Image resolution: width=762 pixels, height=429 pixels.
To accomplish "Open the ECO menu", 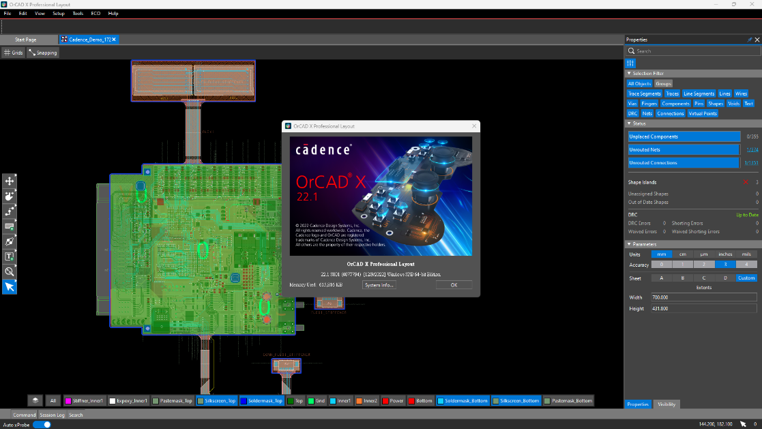I will [x=96, y=14].
